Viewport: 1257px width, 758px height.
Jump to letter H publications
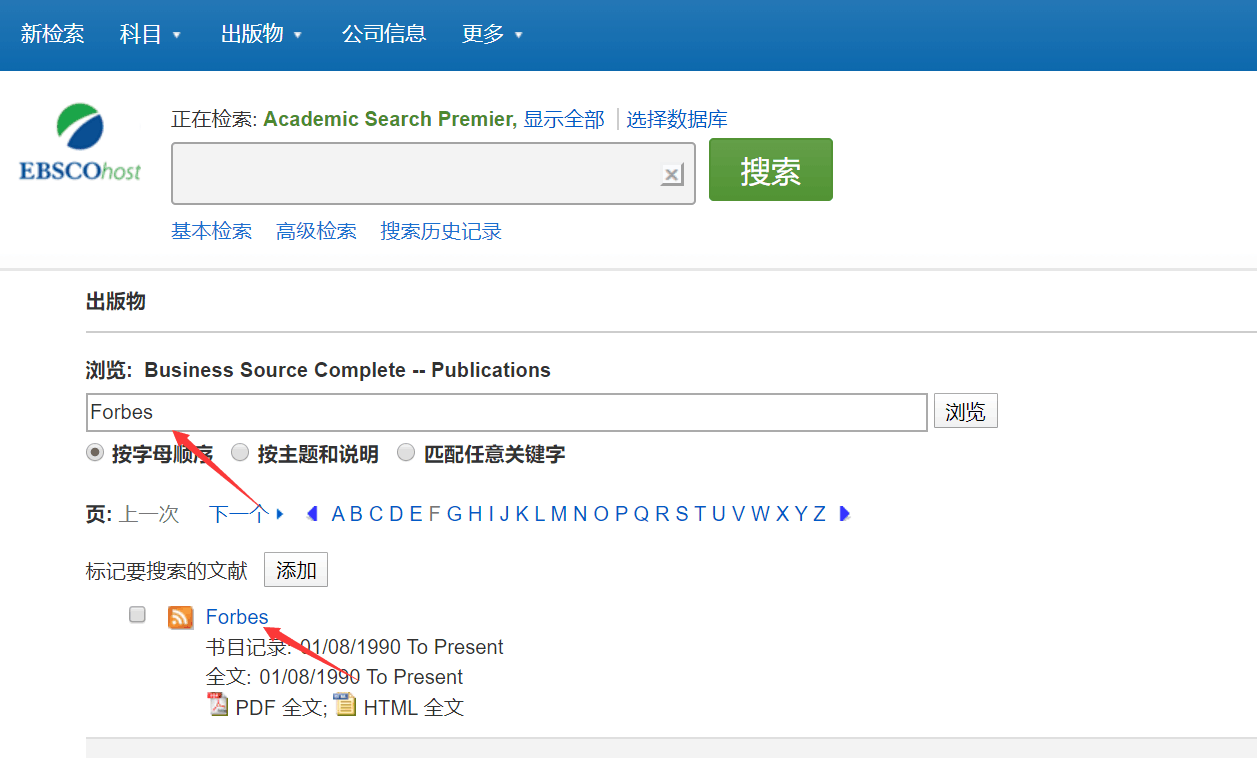[x=475, y=514]
